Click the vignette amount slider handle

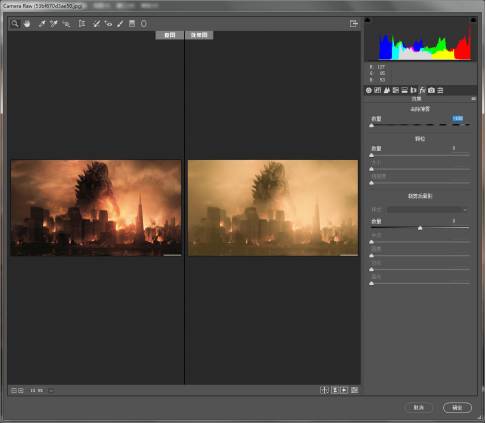click(x=420, y=228)
